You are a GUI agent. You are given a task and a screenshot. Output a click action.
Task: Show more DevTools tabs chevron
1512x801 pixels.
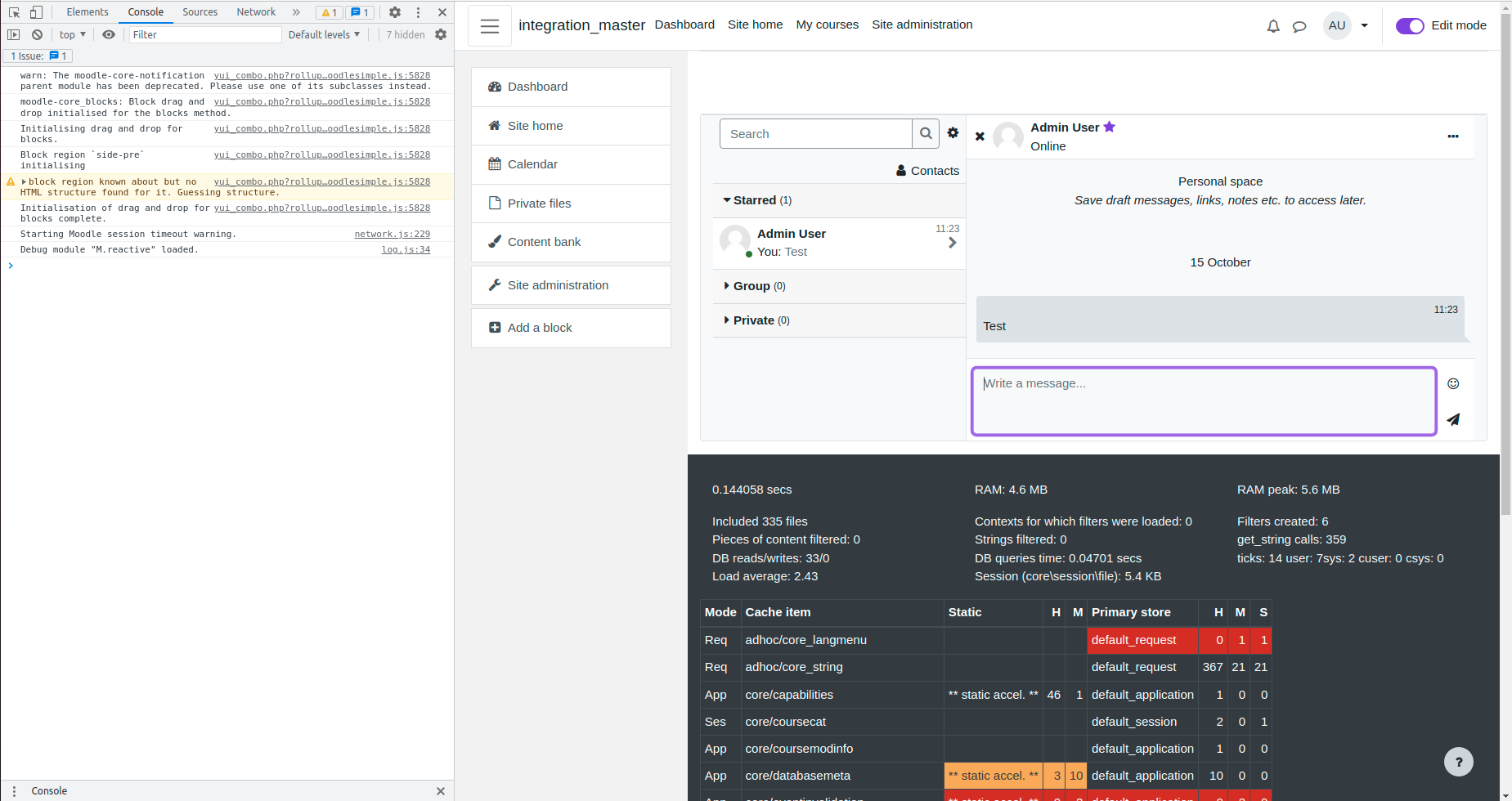(x=296, y=12)
